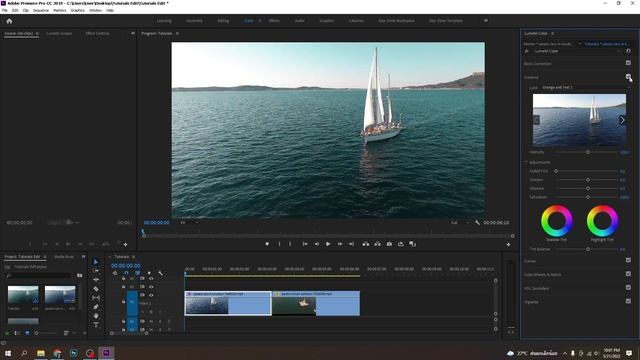Viewport: 640px width, 360px height.
Task: Open the File menu
Action: click(5, 10)
